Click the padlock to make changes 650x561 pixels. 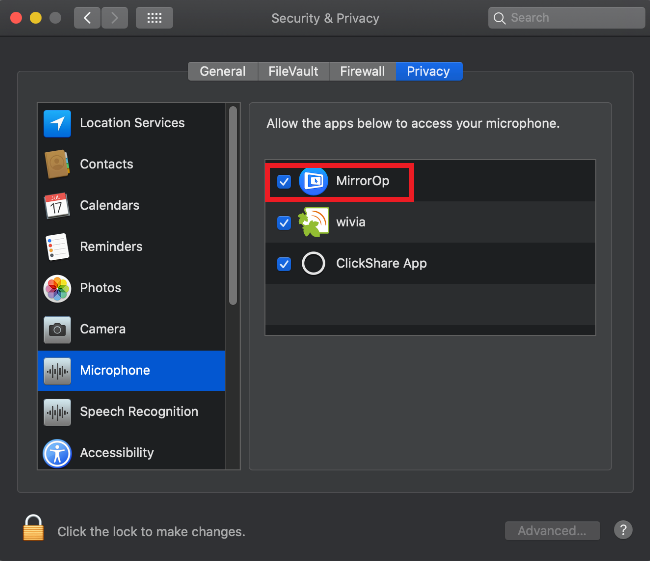tap(34, 528)
